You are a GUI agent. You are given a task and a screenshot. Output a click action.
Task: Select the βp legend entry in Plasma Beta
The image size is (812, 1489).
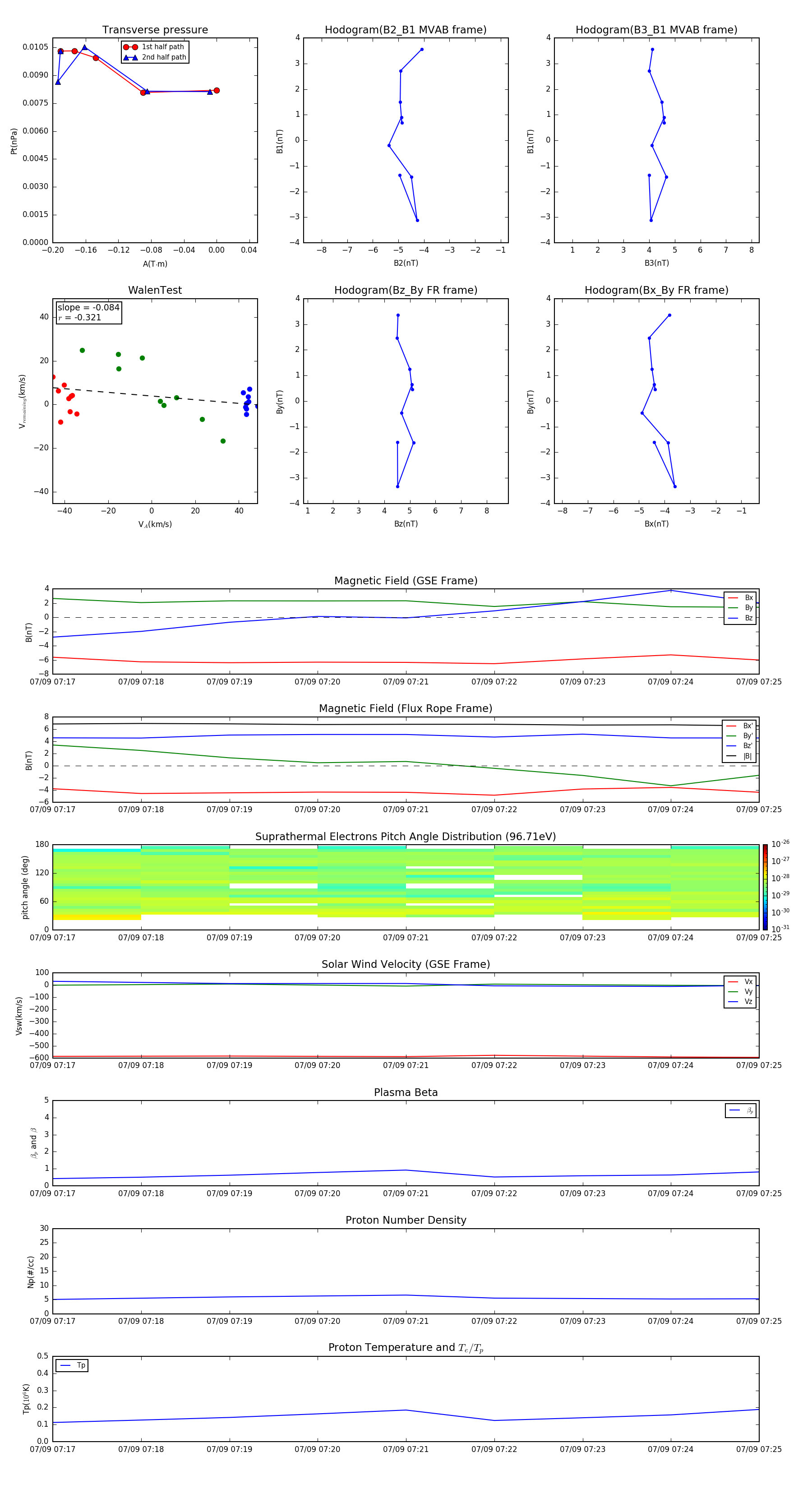pyautogui.click(x=742, y=1110)
